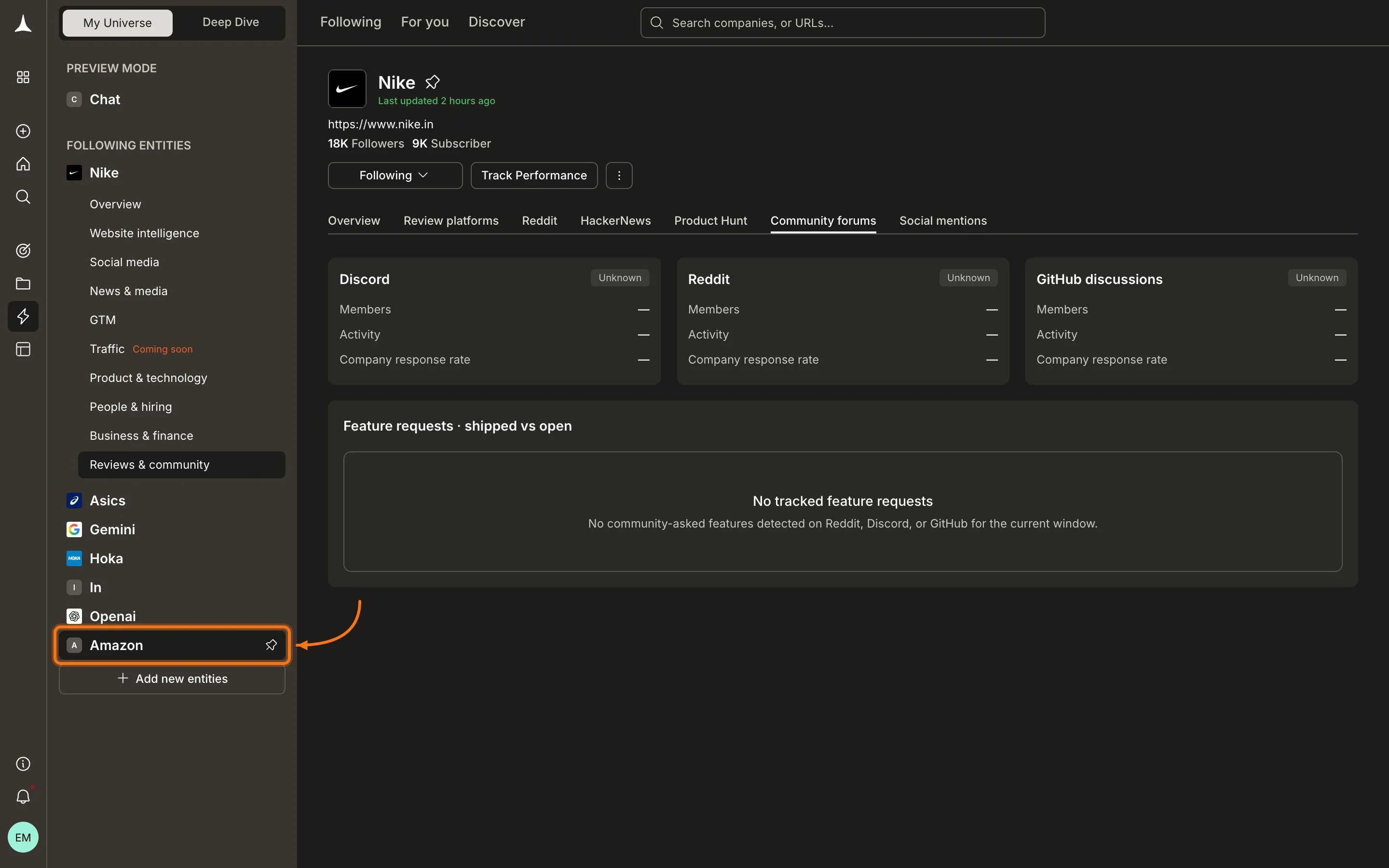Open the dashboard grid icon
Image resolution: width=1389 pixels, height=868 pixels.
tap(23, 77)
